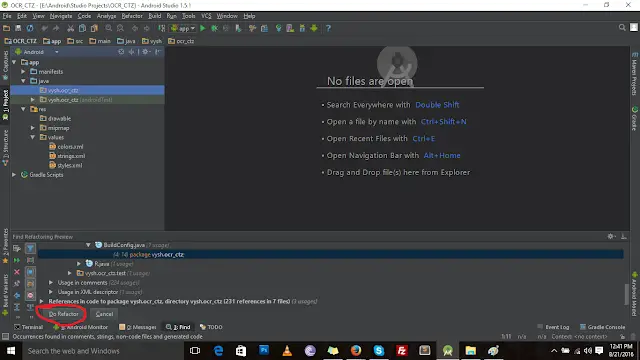Click the Cut scissors icon

coord(71,28)
